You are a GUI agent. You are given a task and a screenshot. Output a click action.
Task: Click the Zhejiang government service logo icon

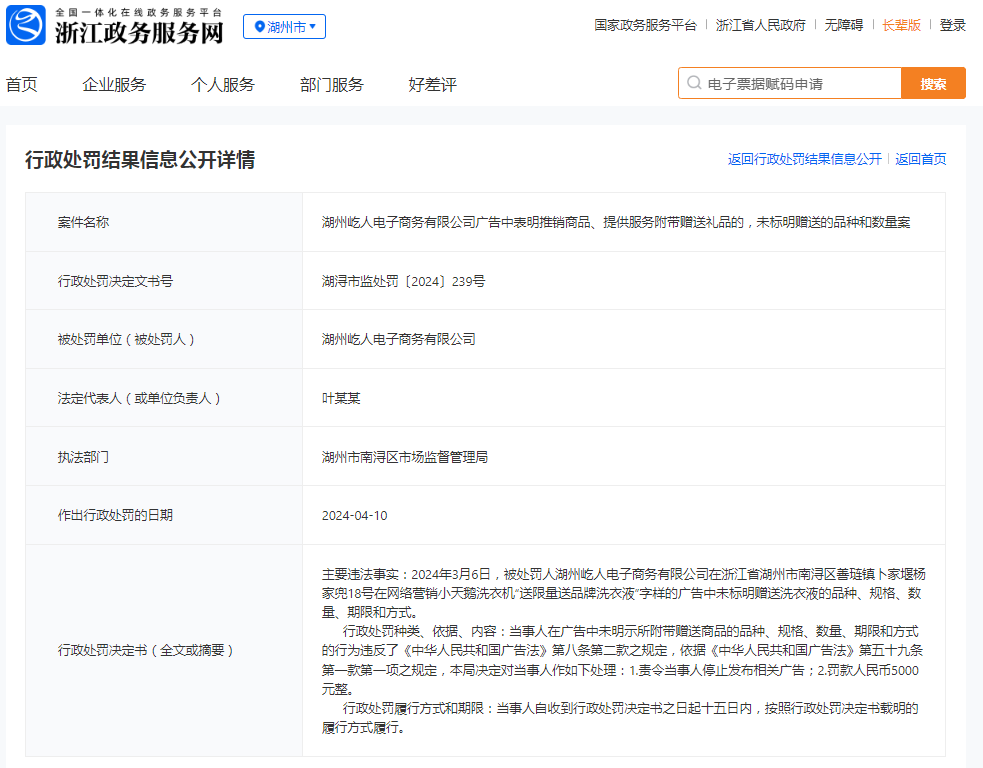[x=26, y=26]
